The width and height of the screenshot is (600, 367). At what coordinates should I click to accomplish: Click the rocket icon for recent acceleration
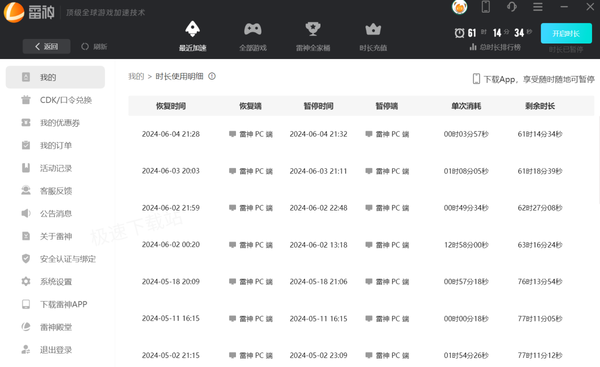pyautogui.click(x=192, y=29)
